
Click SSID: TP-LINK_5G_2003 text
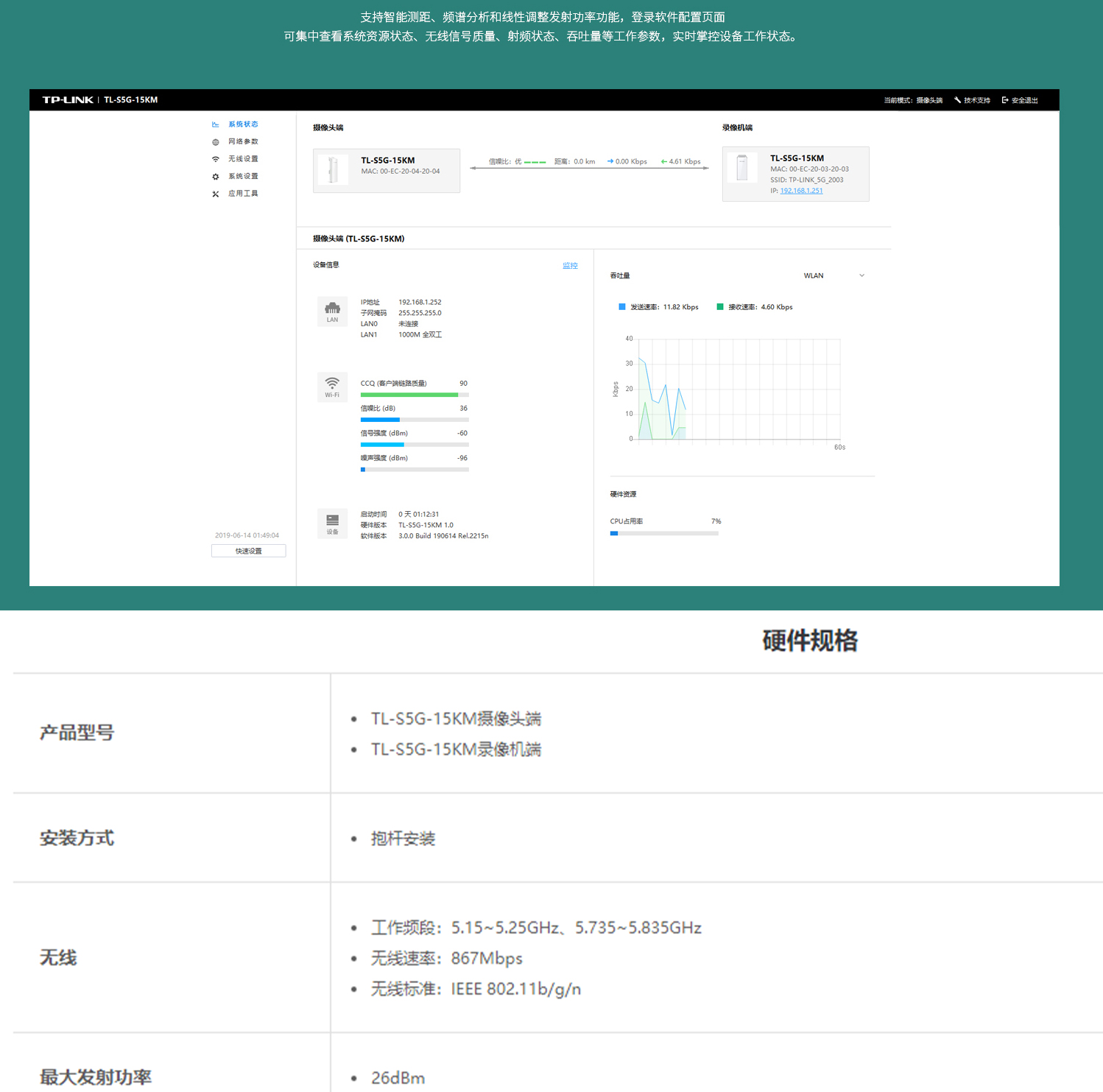[x=807, y=180]
